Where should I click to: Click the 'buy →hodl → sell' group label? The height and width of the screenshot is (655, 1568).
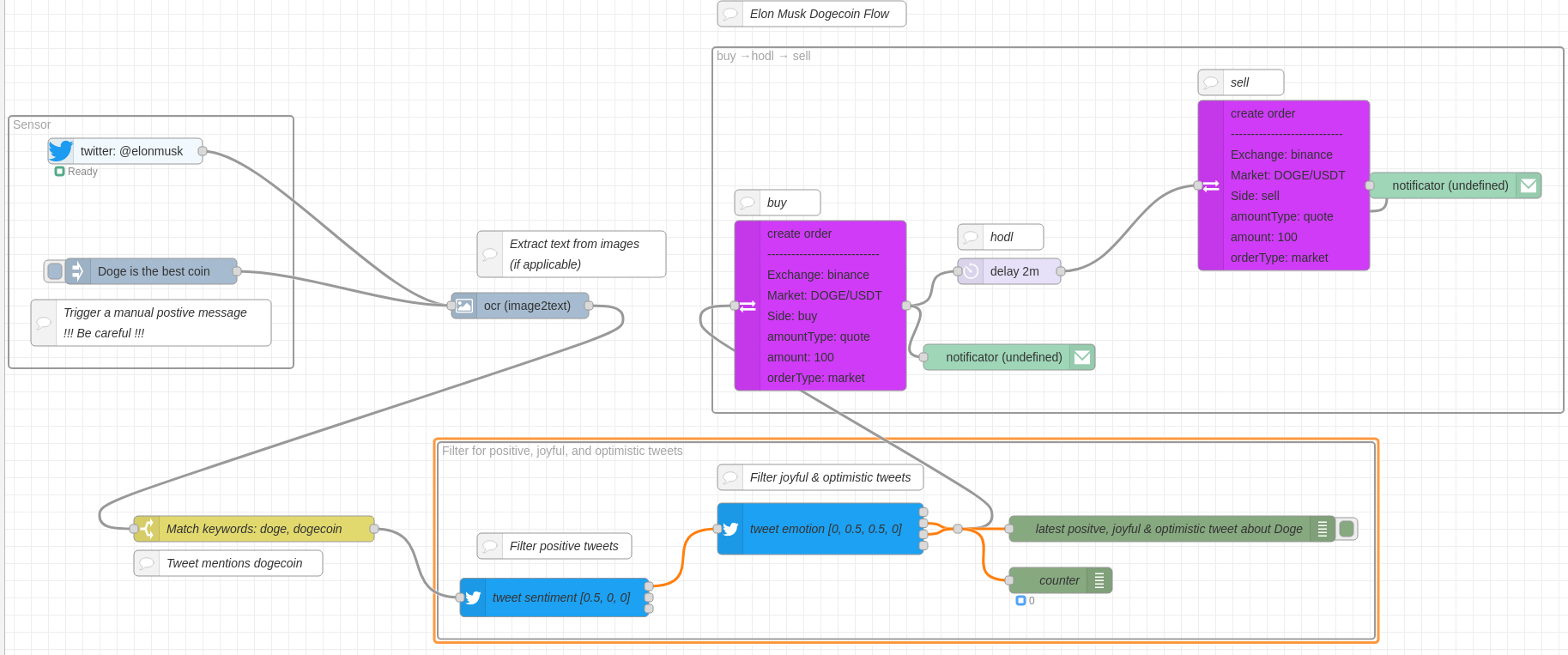[763, 56]
